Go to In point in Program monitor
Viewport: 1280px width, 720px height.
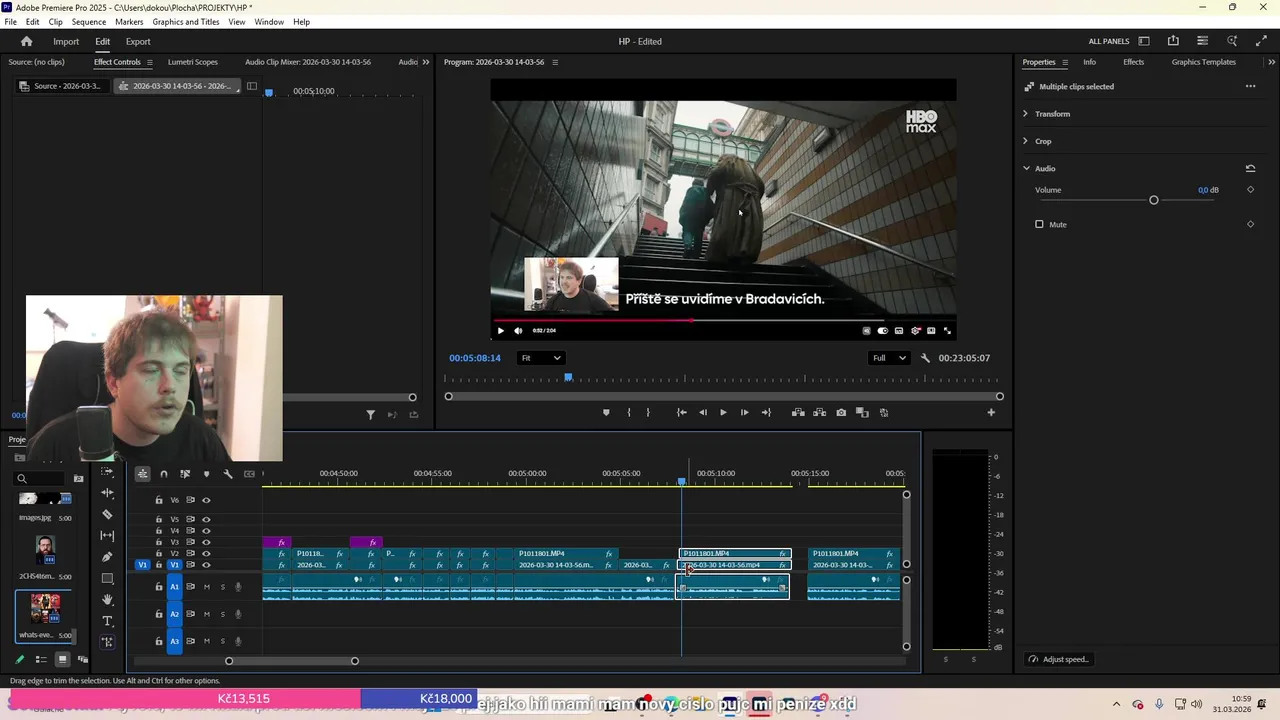(x=682, y=412)
